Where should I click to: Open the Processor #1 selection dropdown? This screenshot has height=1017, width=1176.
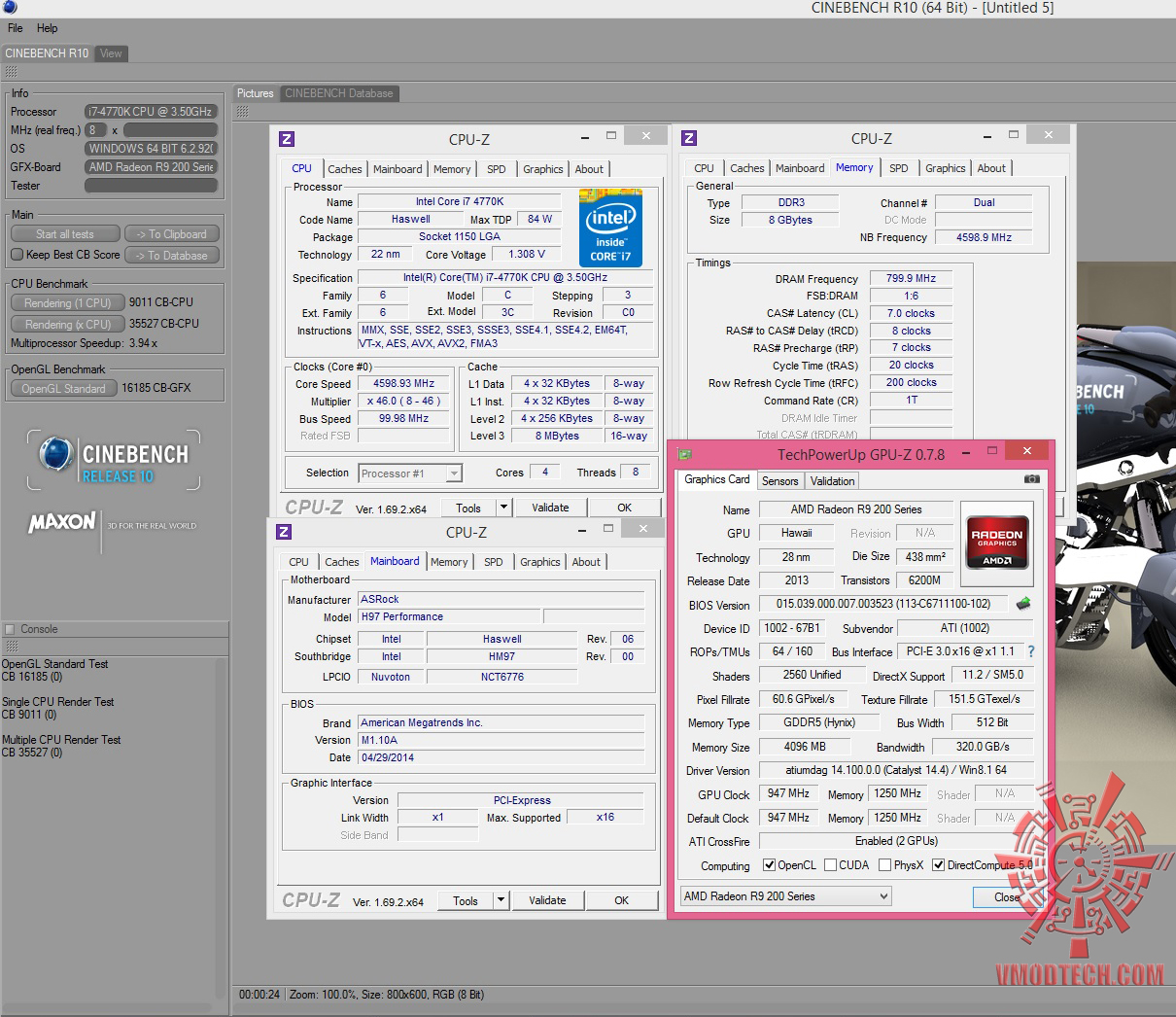[x=410, y=473]
